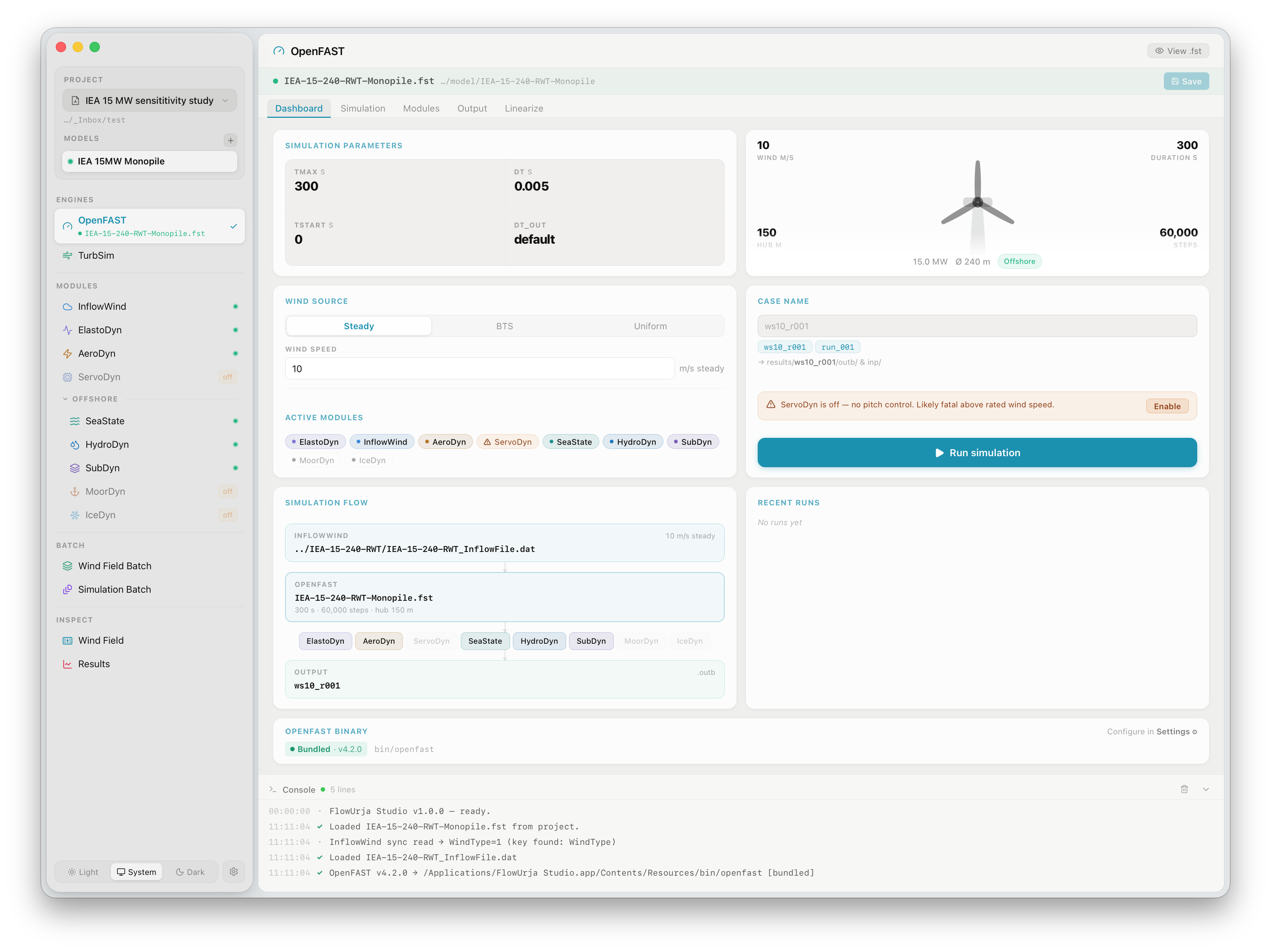Switch to Light theme
The width and height of the screenshot is (1271, 952).
click(83, 872)
